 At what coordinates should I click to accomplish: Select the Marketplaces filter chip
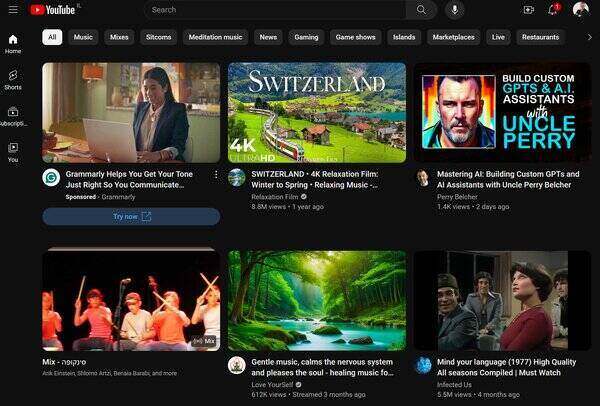[453, 37]
